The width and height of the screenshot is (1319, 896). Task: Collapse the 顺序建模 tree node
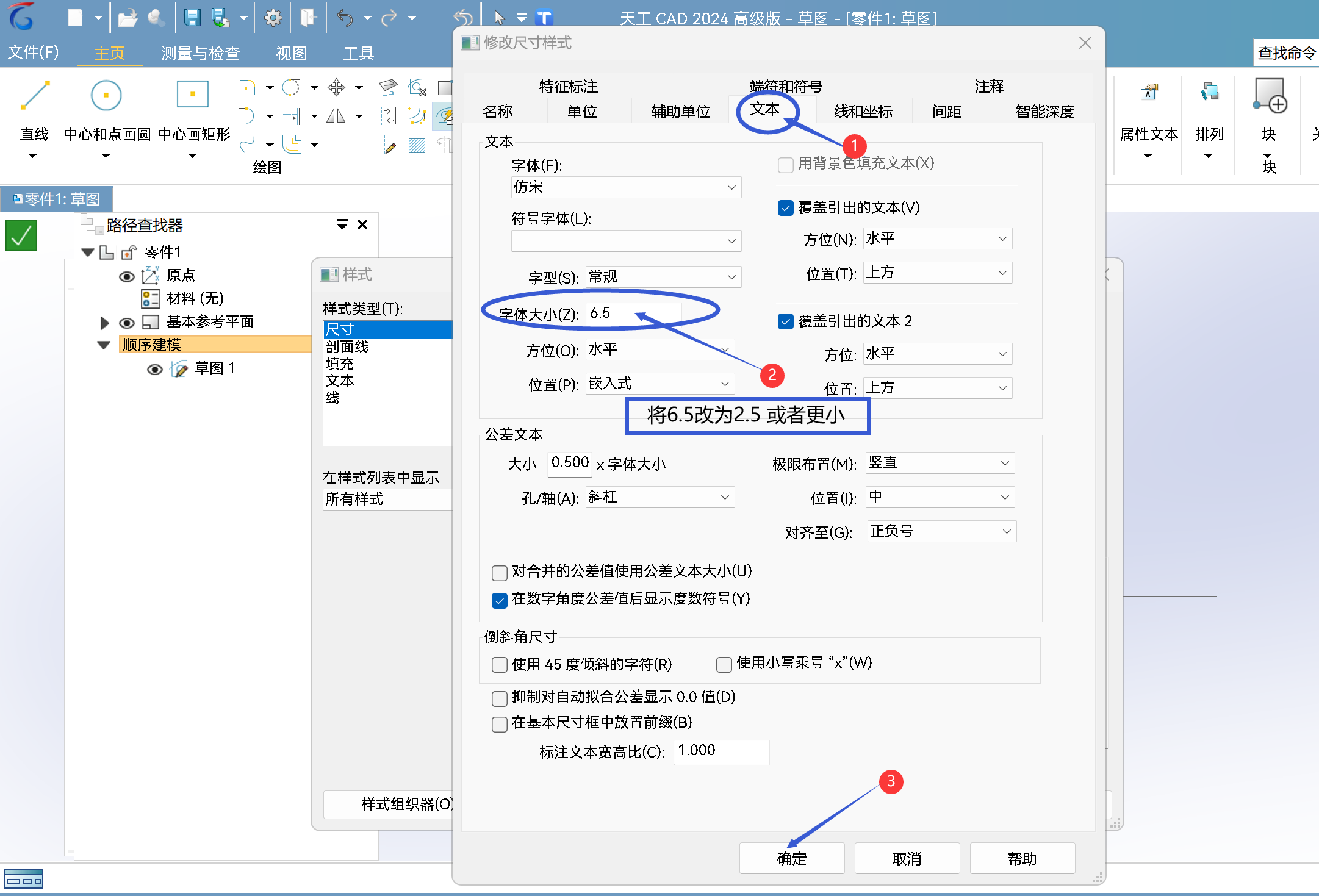tap(104, 345)
